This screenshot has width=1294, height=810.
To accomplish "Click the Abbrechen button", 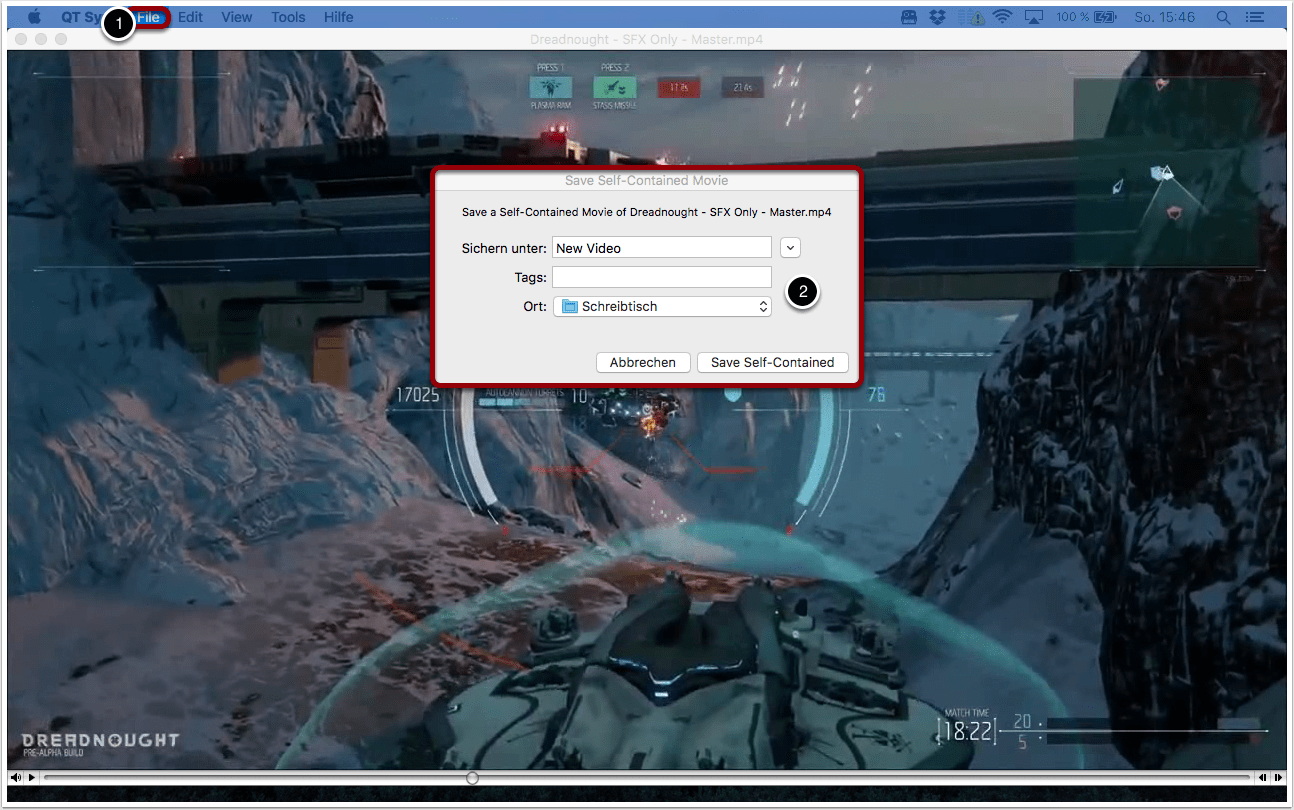I will coord(642,362).
